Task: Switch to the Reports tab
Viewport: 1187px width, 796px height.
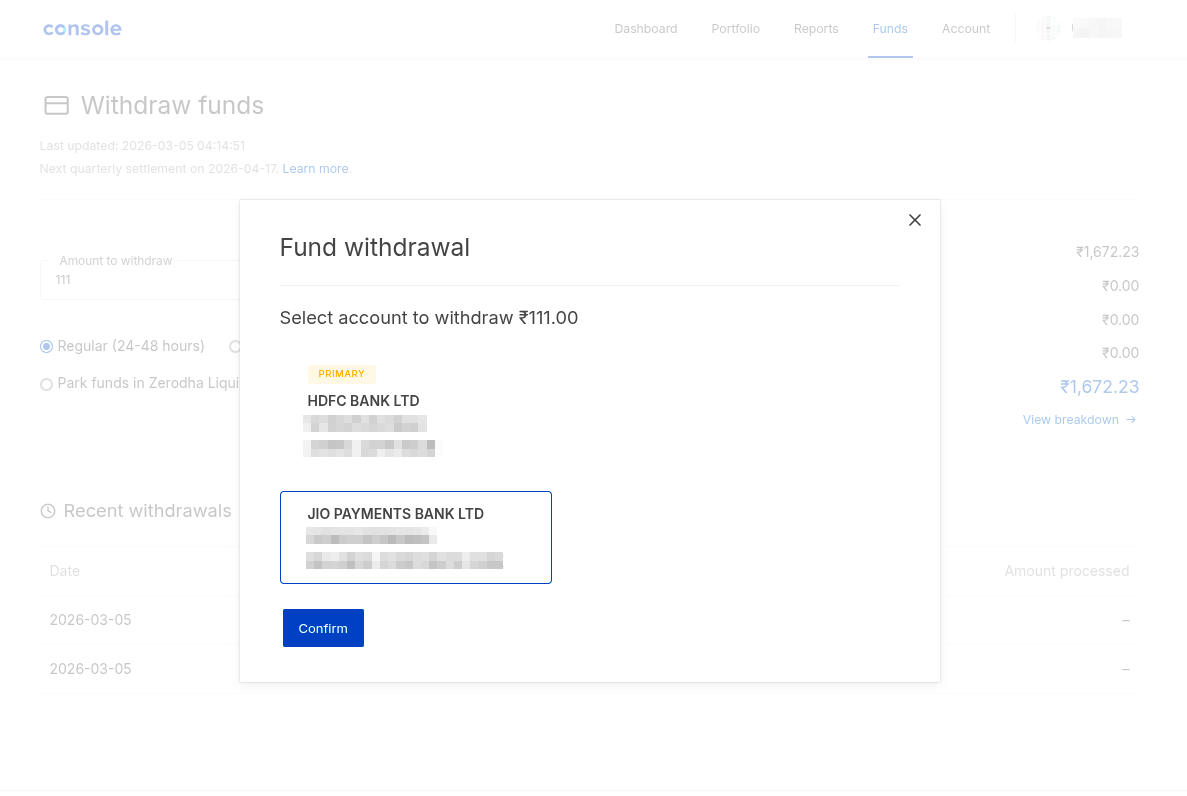Action: coord(816,29)
